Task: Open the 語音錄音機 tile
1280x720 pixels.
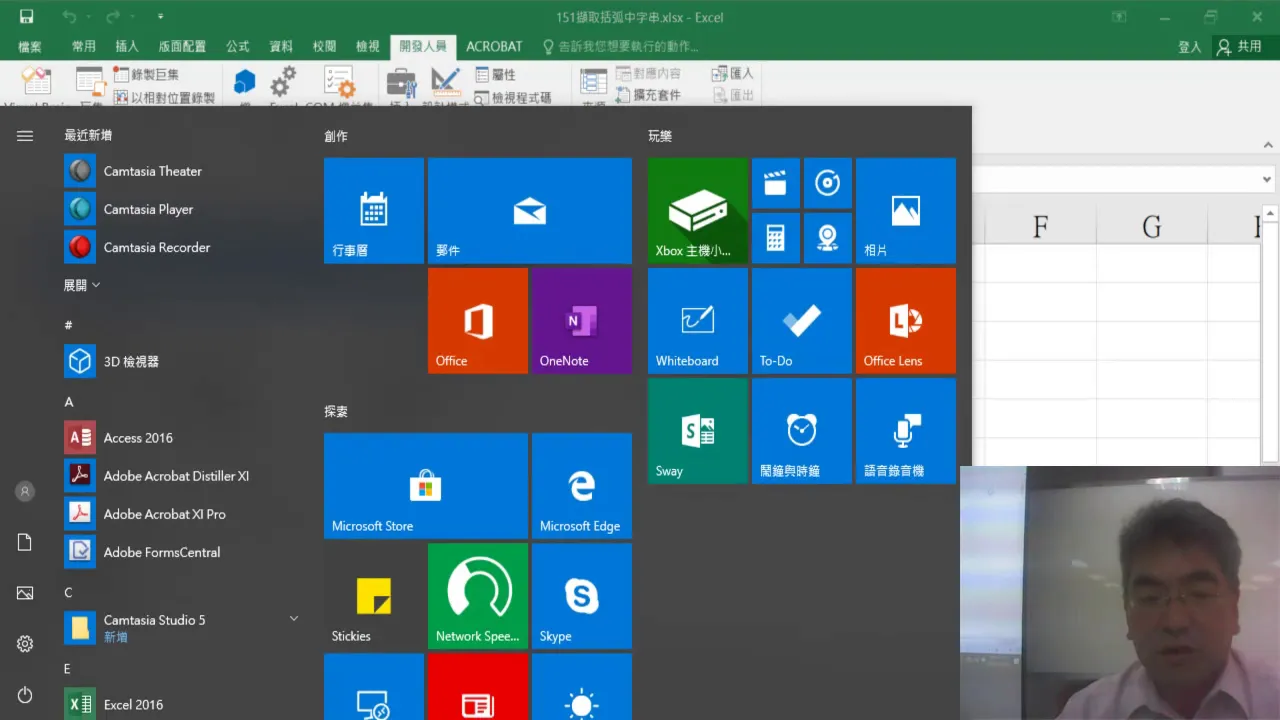Action: pyautogui.click(x=906, y=431)
